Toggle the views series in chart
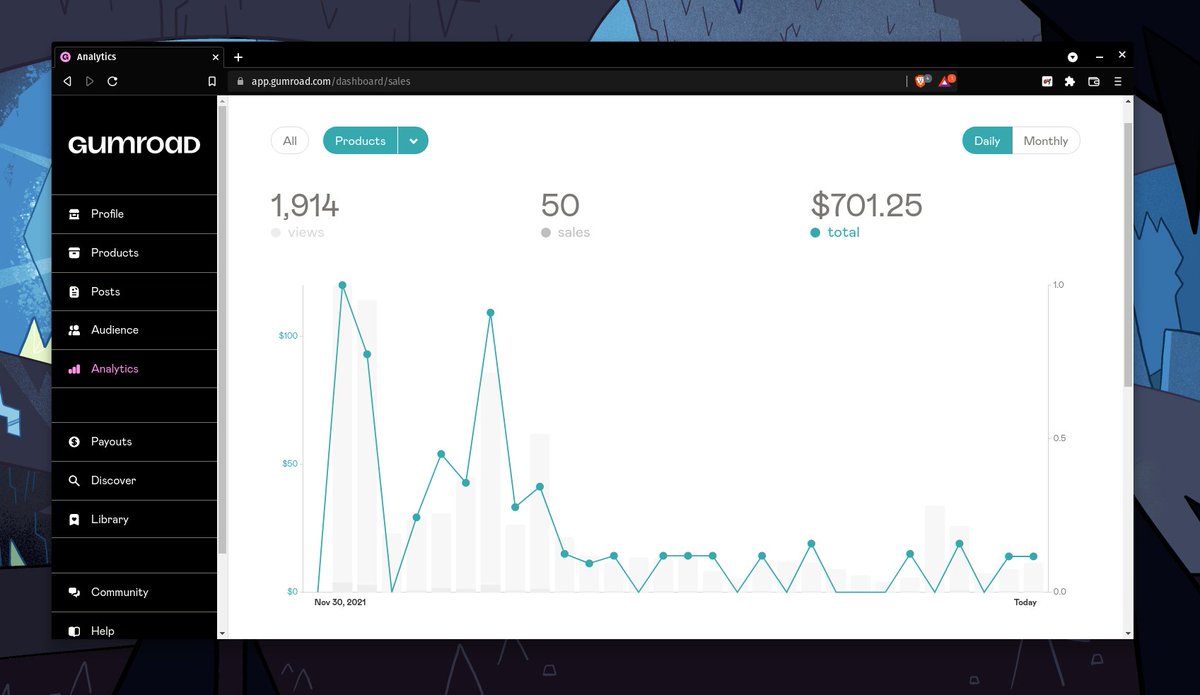This screenshot has width=1200, height=695. [298, 232]
